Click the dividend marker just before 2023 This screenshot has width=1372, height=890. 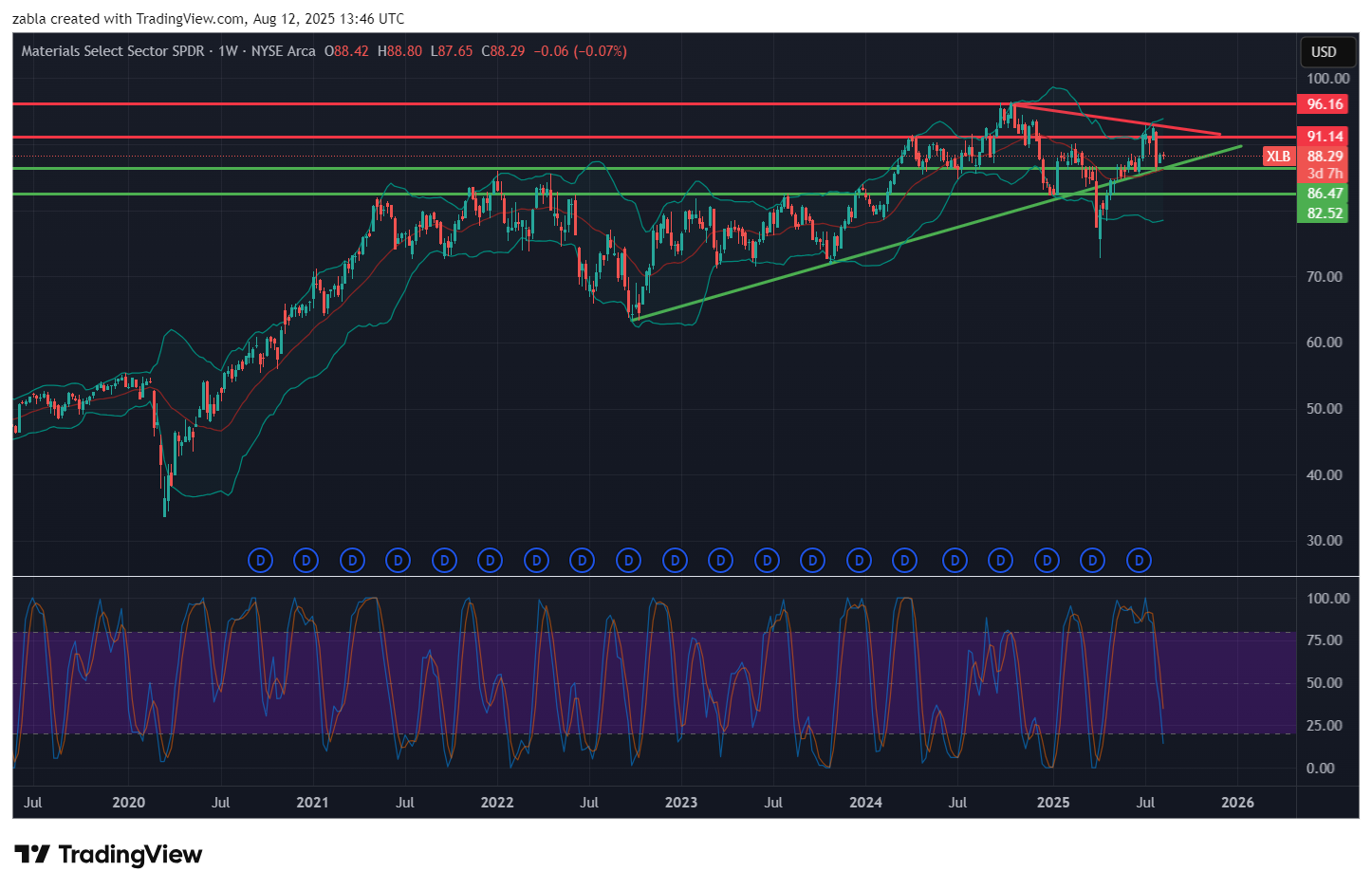tap(675, 561)
